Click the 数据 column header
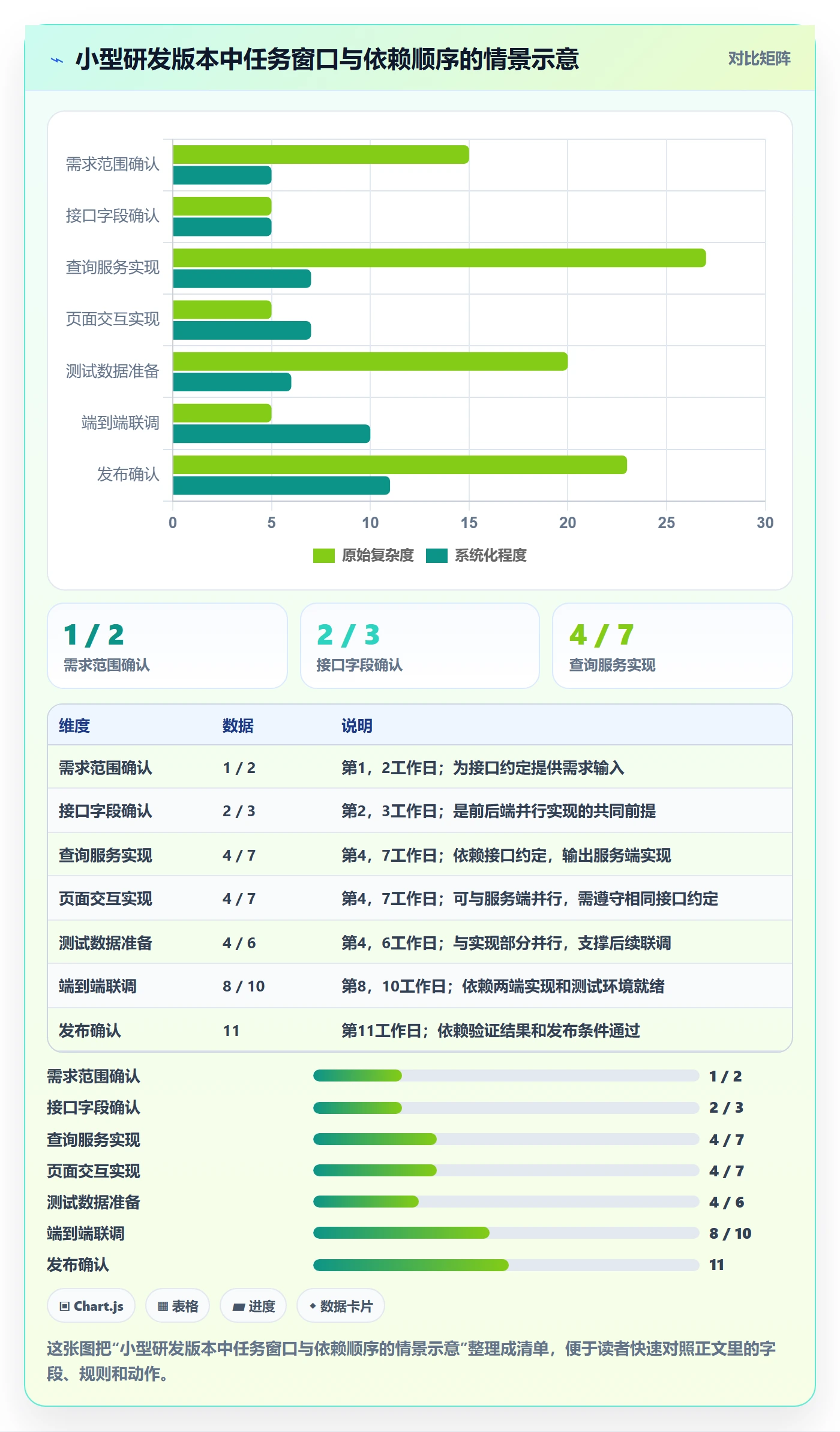Screen dimensions: 840x1432 click(x=238, y=726)
